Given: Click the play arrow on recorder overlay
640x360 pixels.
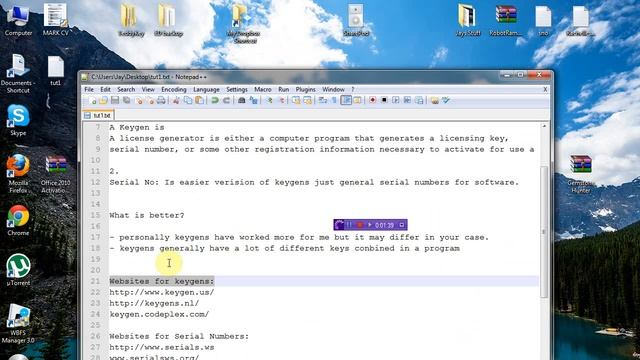Looking at the screenshot, I should 369,225.
